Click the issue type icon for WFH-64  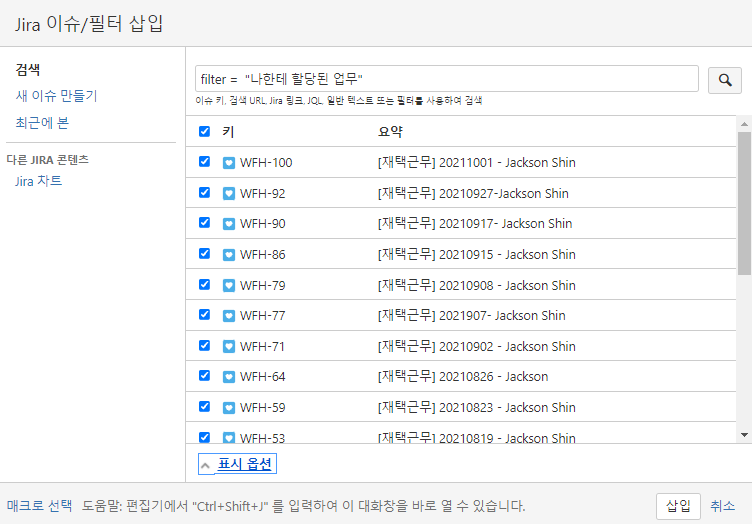[229, 377]
